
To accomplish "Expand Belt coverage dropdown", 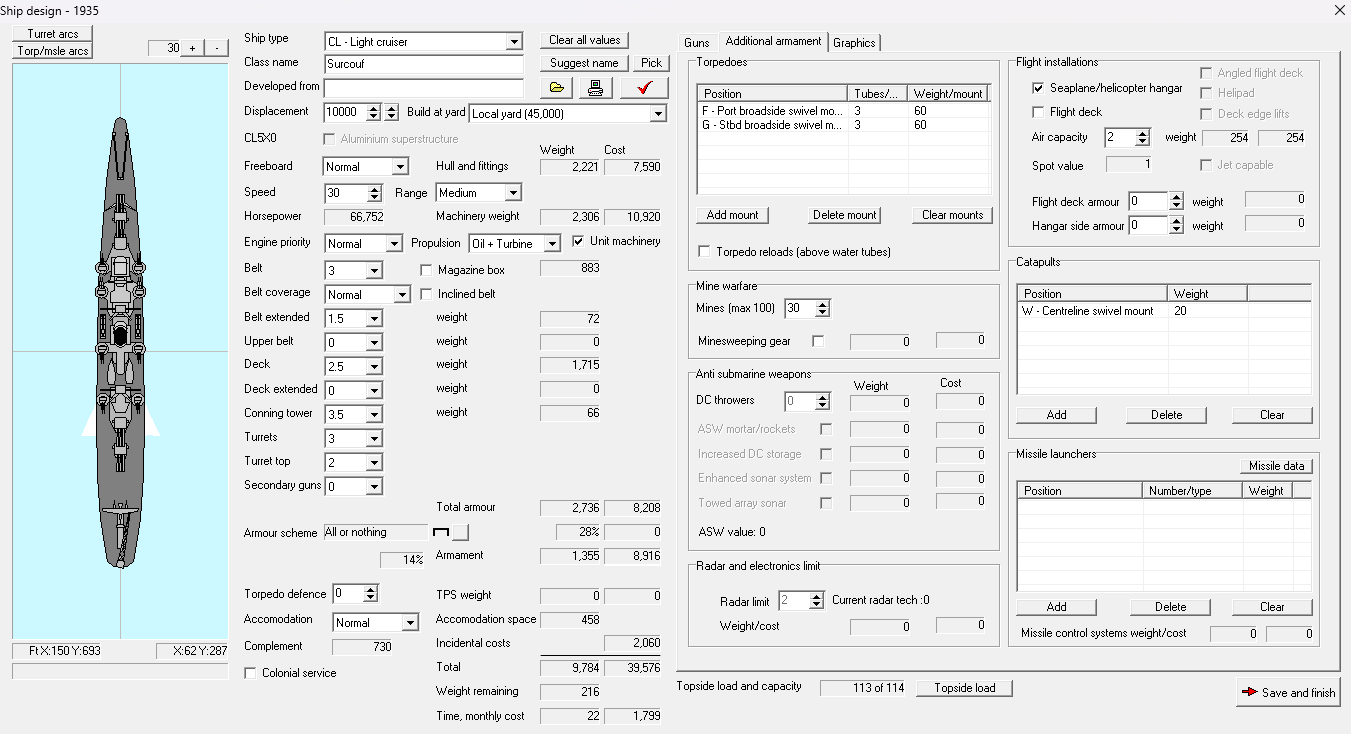I will click(402, 295).
